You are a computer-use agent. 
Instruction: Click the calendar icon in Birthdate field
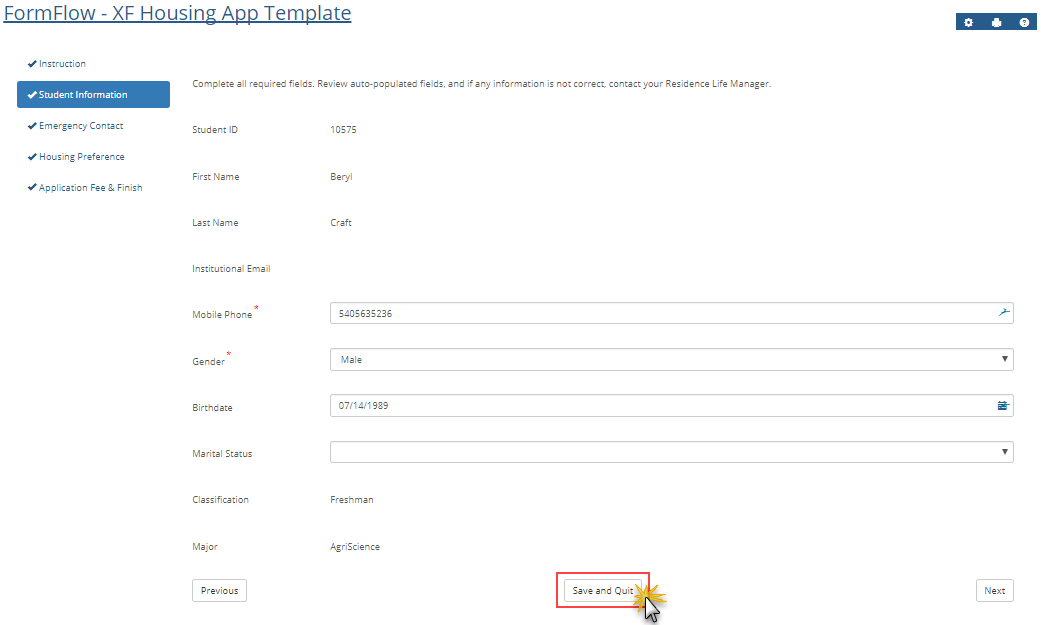pos(1003,406)
